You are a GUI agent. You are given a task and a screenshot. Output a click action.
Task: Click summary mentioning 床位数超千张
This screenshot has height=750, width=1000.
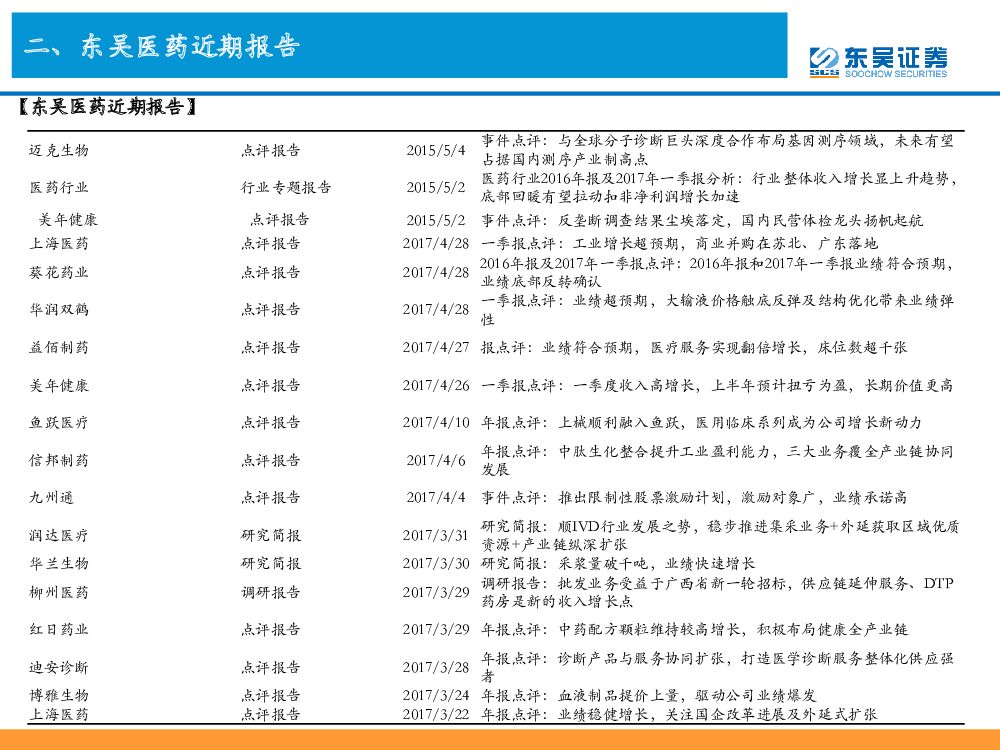click(x=694, y=348)
